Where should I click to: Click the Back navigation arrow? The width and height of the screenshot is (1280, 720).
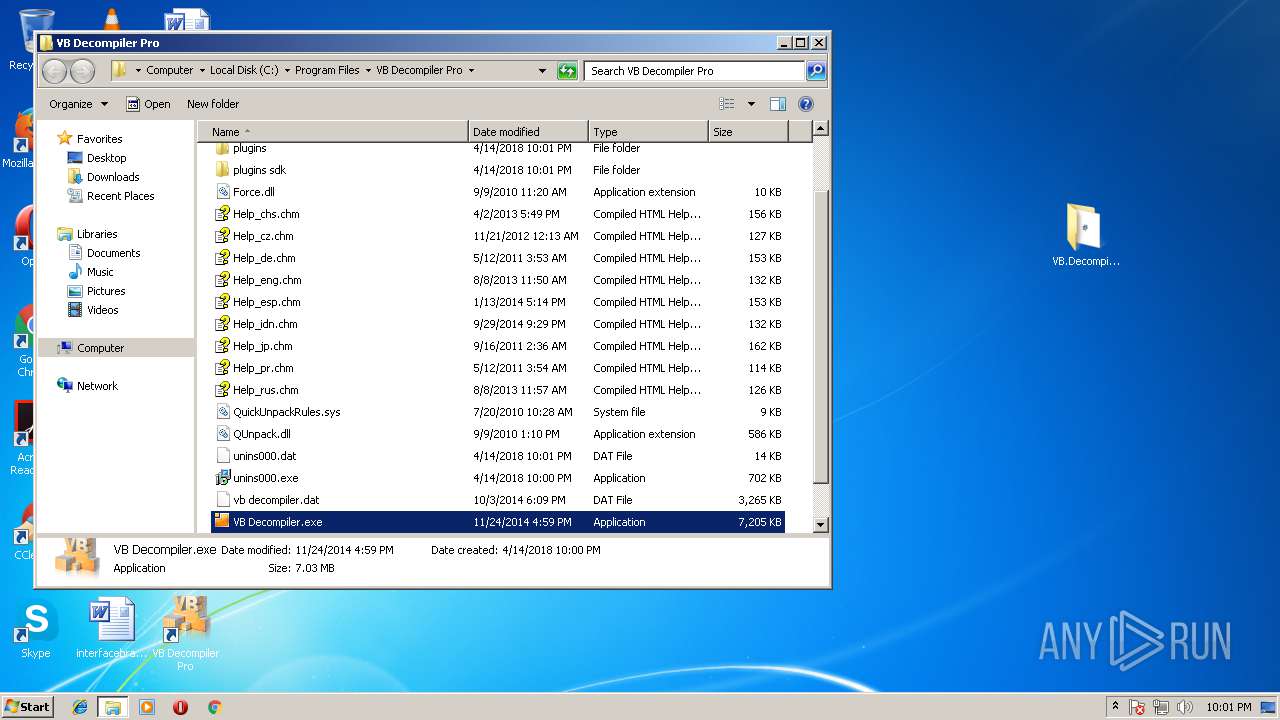(55, 71)
